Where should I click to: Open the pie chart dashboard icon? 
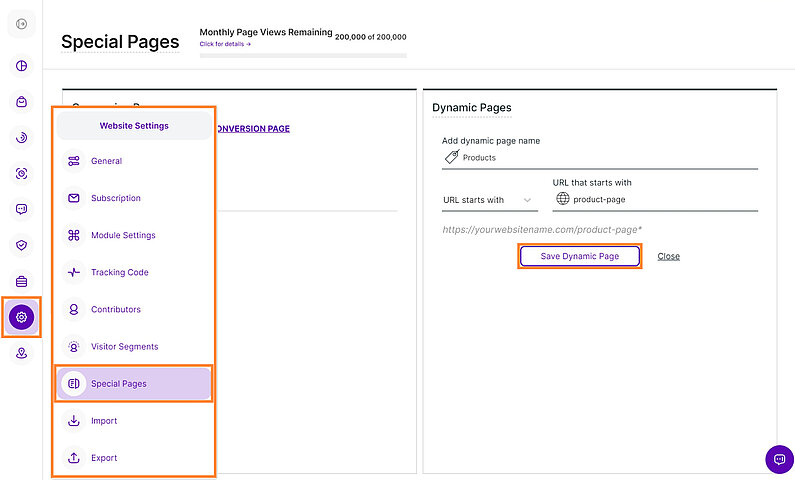coord(21,66)
